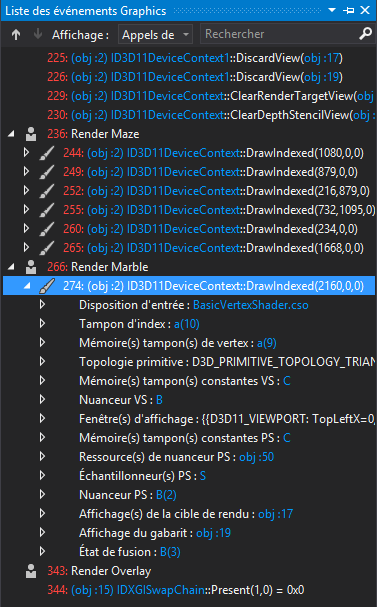This screenshot has width=377, height=607.
Task: Open the a(10) index buffer link
Action: pos(187,324)
